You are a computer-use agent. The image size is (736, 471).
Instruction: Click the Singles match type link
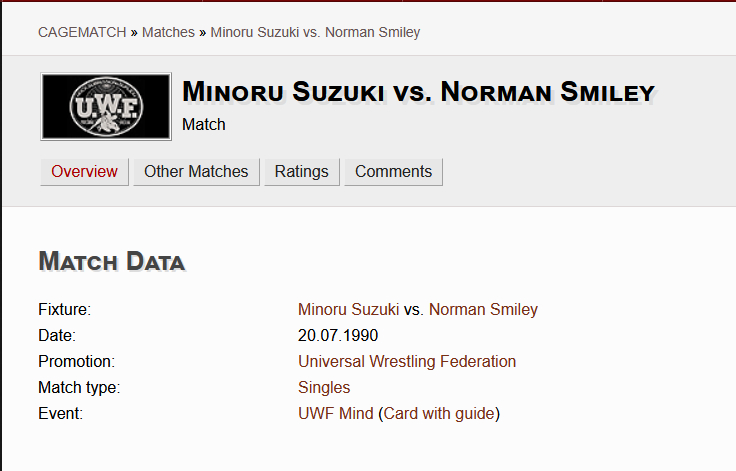tap(324, 388)
